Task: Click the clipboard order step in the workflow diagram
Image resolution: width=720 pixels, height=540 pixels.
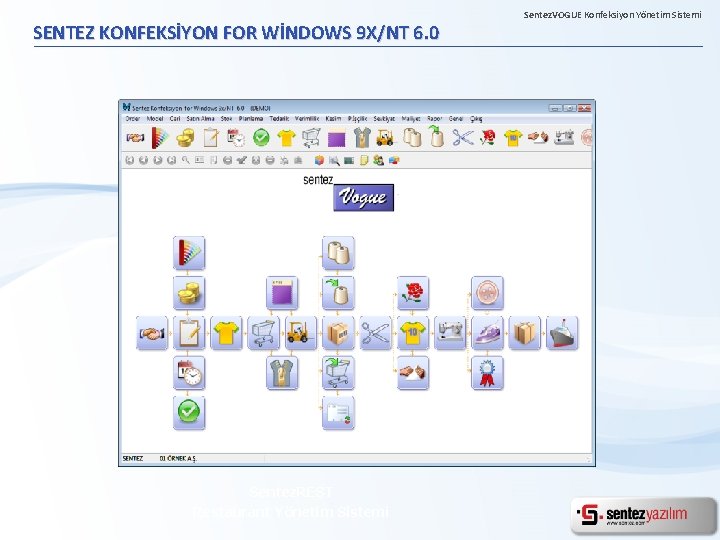Action: pyautogui.click(x=189, y=333)
